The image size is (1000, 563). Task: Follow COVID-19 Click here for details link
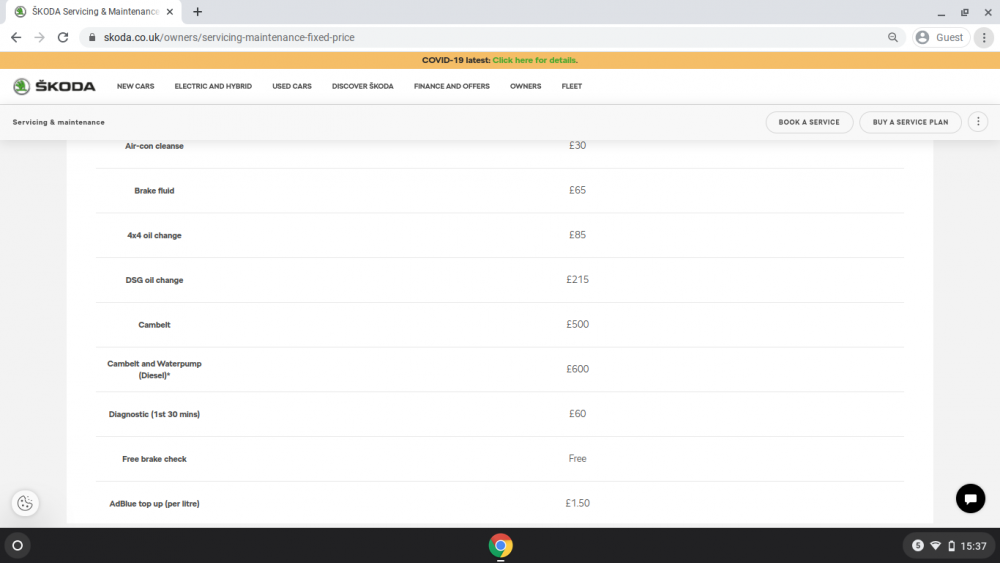[534, 60]
